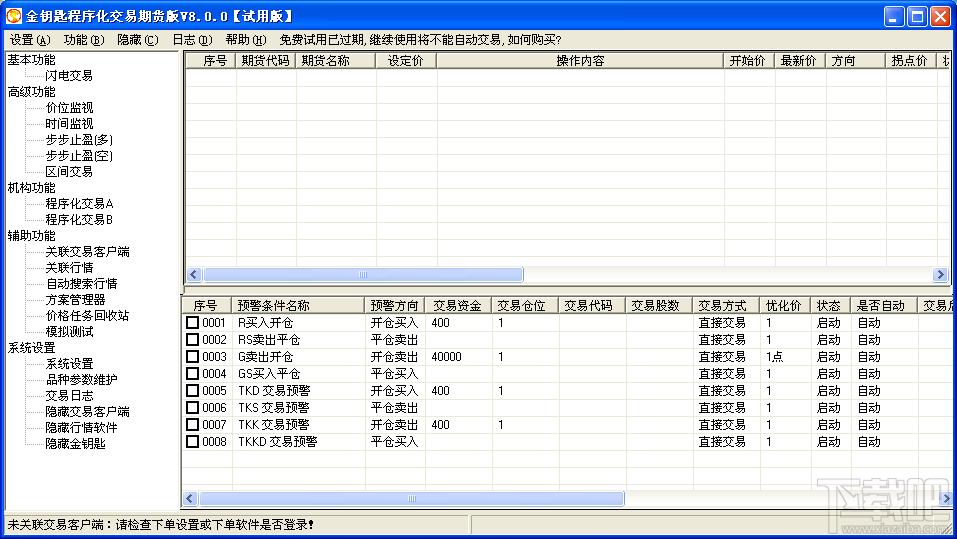Viewport: 957px width, 539px height.
Task: Select 自动搜索行情 item
Action: (81, 283)
